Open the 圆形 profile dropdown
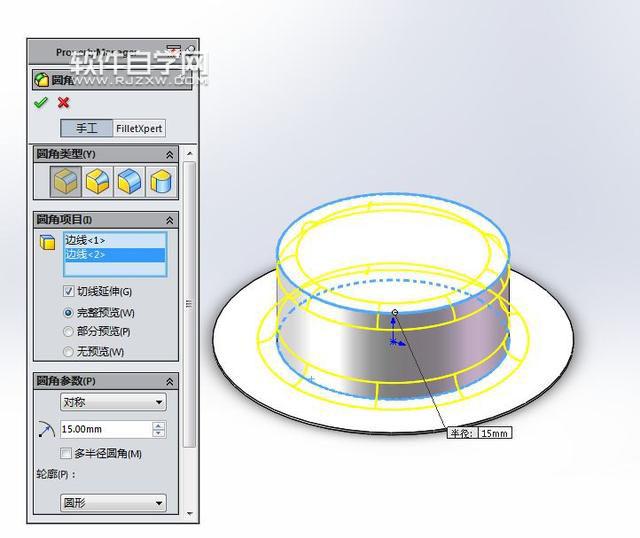 click(x=113, y=503)
